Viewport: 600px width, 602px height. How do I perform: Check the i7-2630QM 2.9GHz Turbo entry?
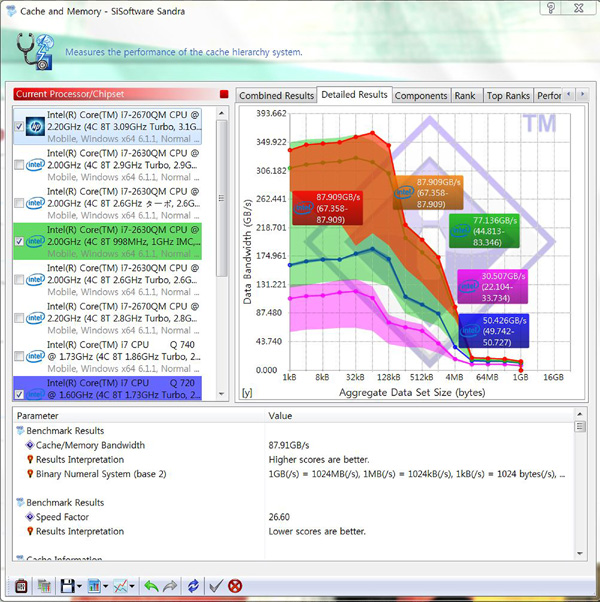pos(19,165)
